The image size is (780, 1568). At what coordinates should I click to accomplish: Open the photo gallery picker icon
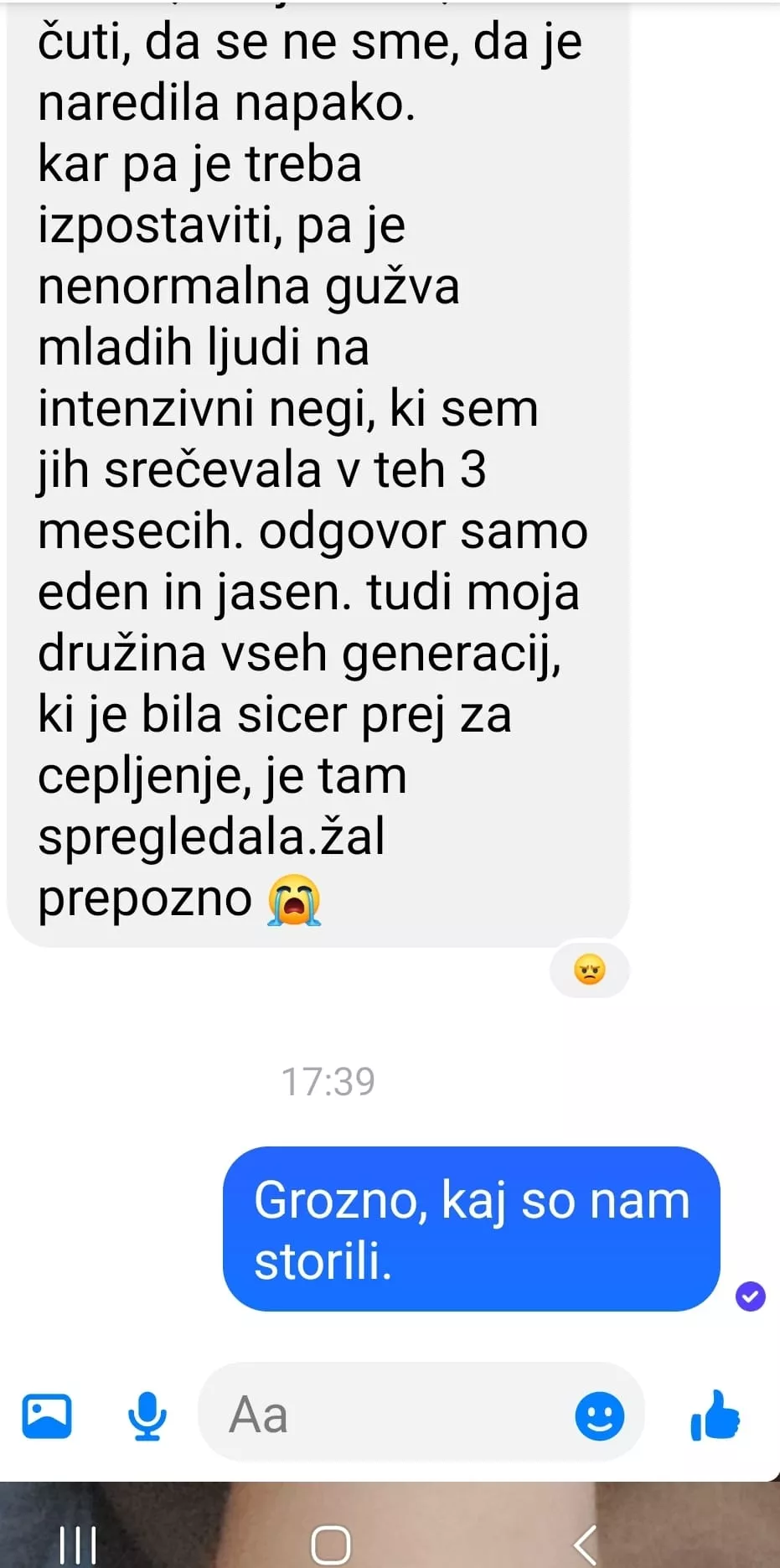pyautogui.click(x=47, y=1415)
